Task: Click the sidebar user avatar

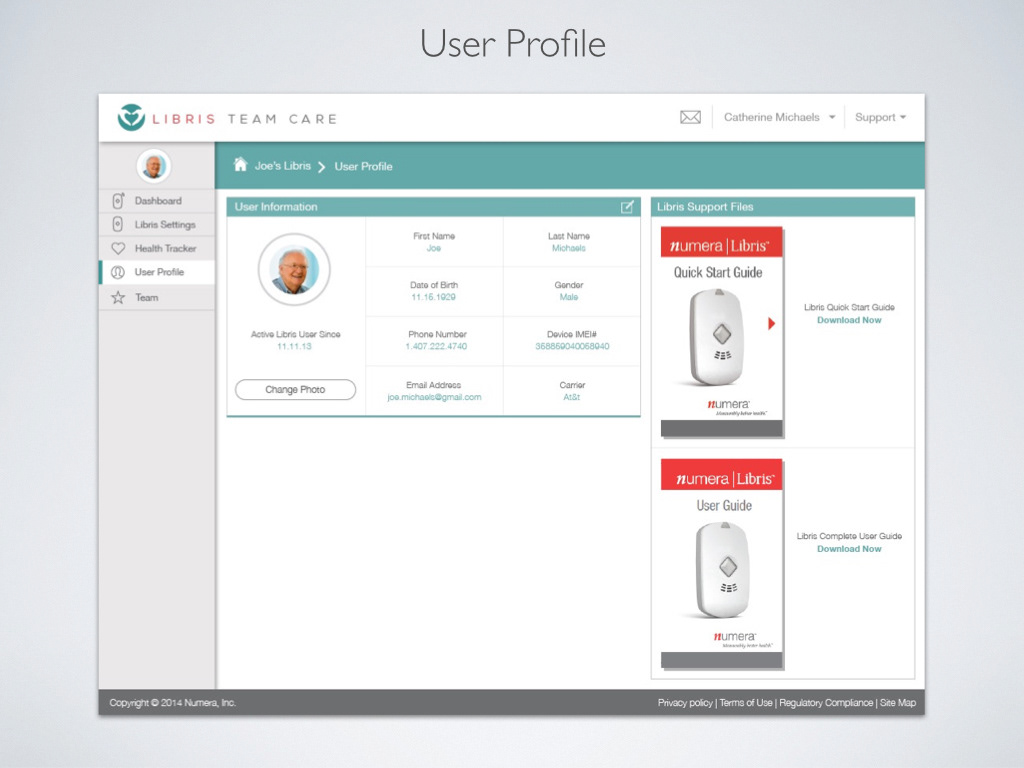Action: [154, 166]
